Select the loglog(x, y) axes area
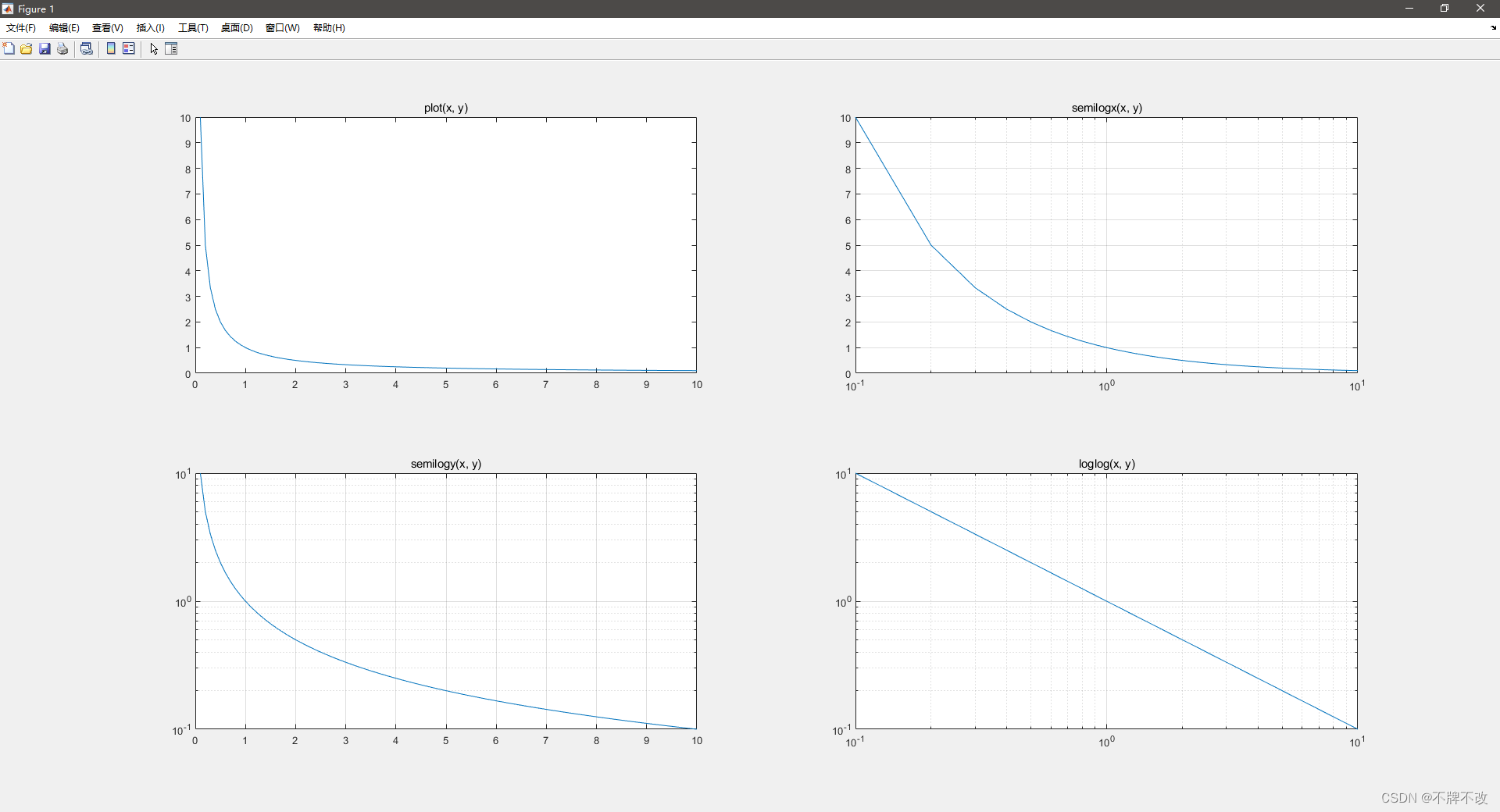1500x812 pixels. 1106,601
